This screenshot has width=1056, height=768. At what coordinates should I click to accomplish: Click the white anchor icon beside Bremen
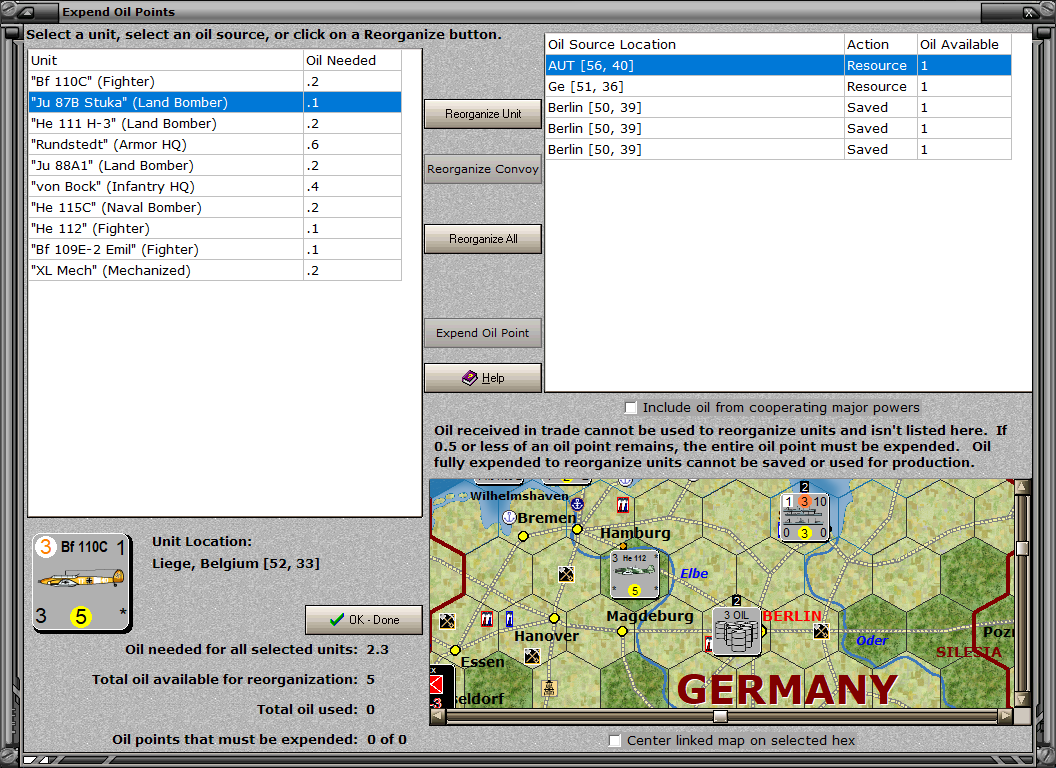[x=510, y=517]
